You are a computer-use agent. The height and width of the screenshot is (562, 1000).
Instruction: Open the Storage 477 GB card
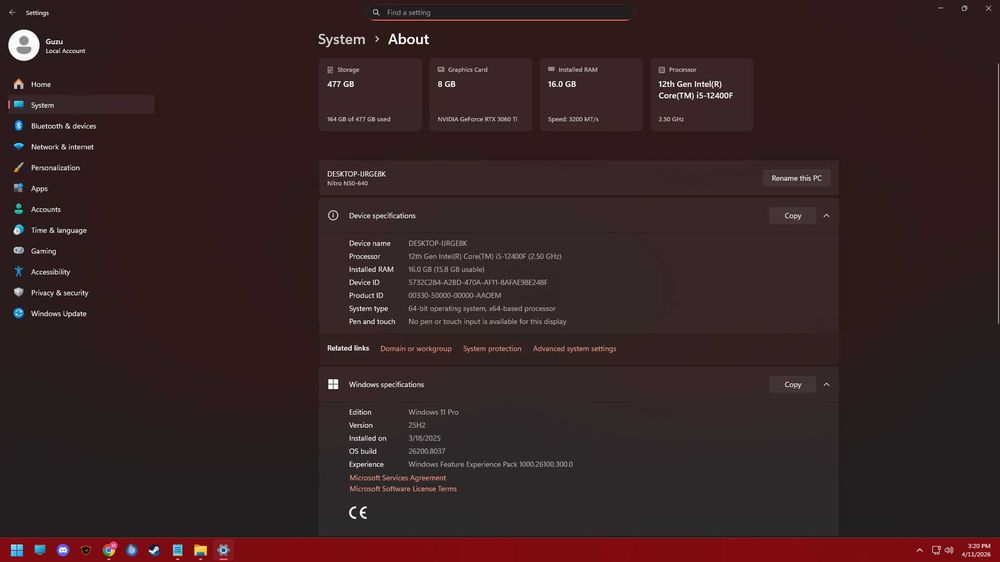pos(370,94)
